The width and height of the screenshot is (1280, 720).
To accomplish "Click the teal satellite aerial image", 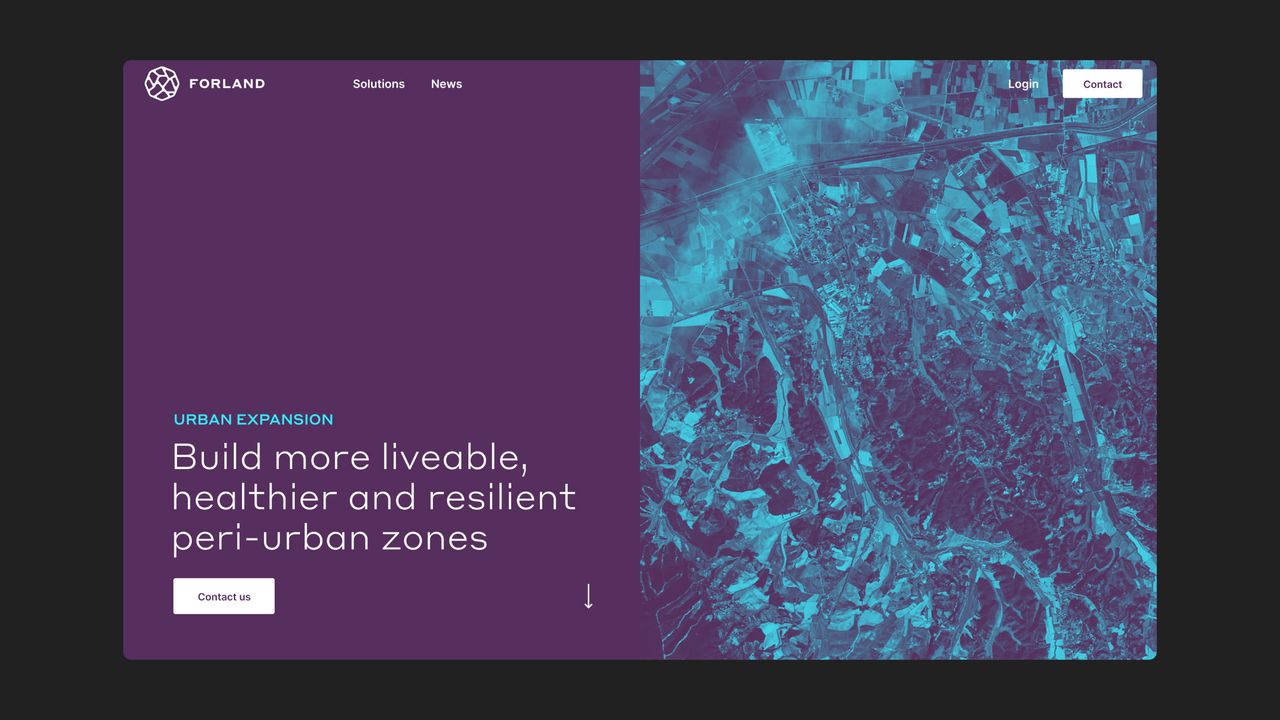I will tap(900, 400).
